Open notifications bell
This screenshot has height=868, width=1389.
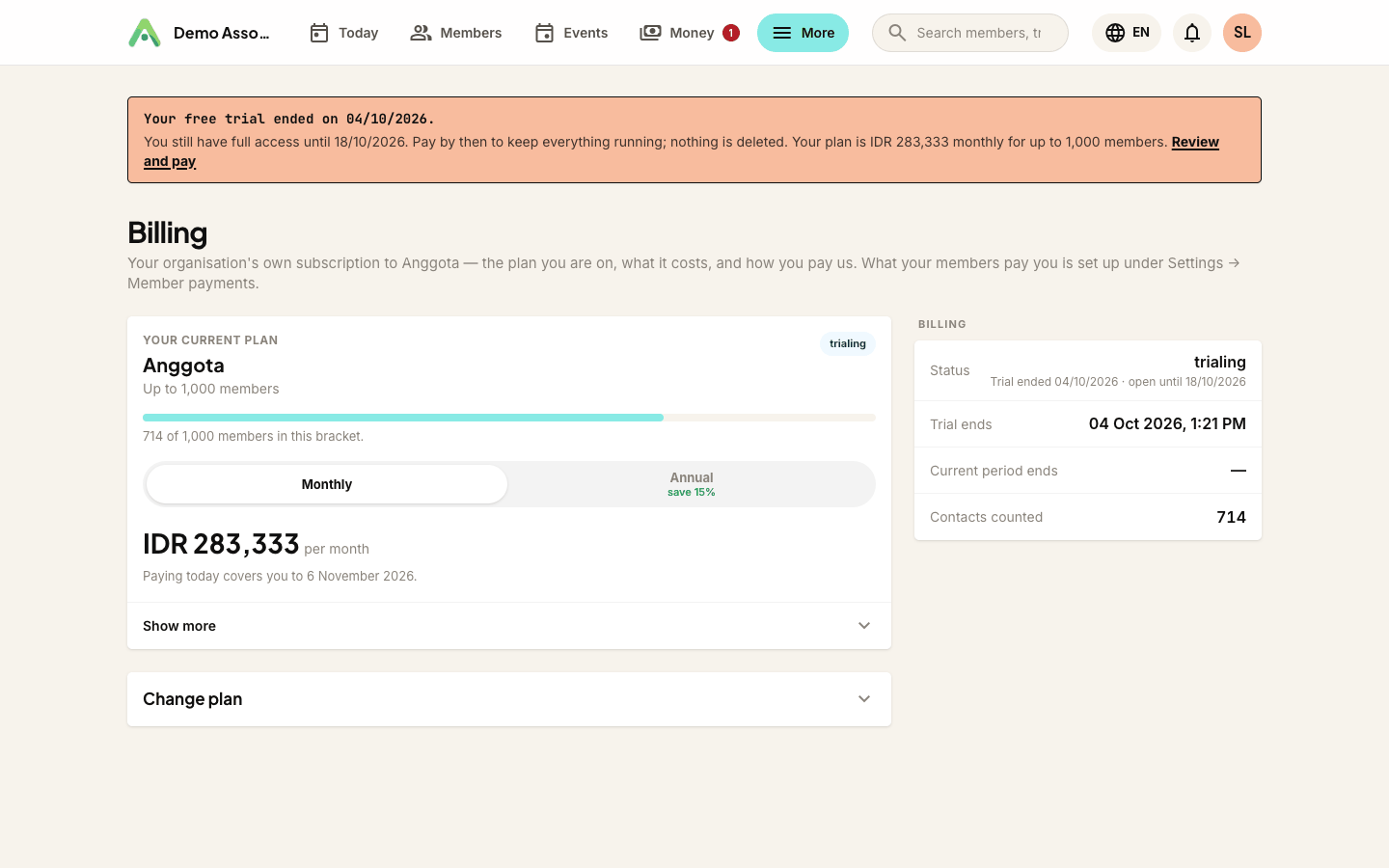tap(1192, 33)
